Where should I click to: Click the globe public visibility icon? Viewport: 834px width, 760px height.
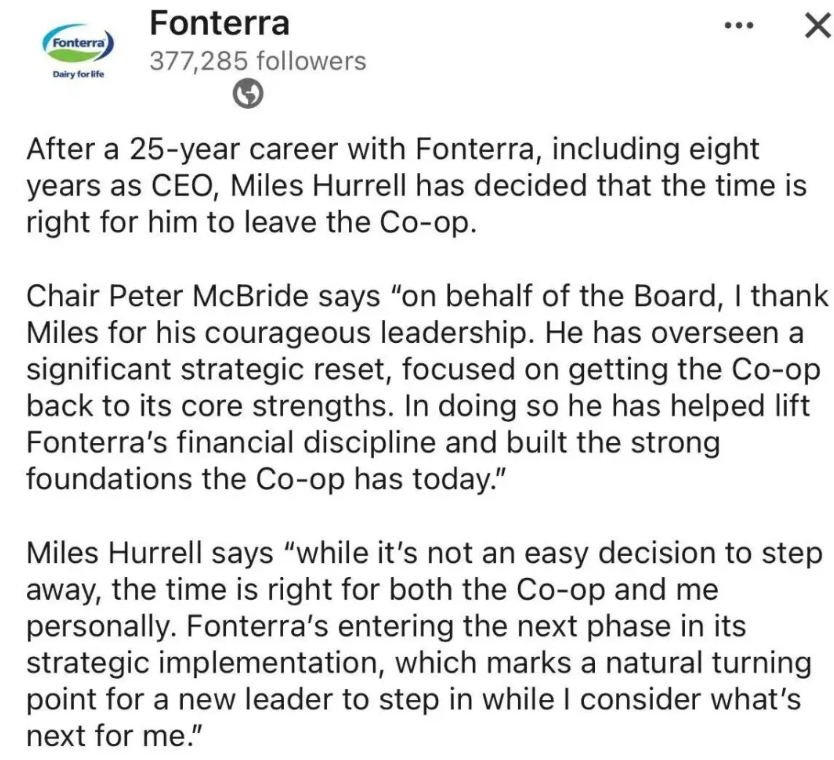point(249,94)
